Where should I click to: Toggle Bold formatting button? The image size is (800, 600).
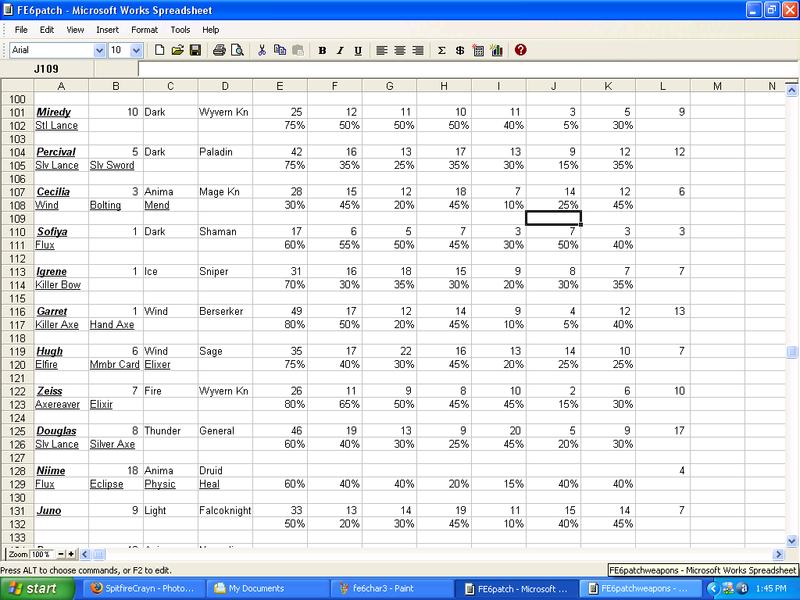(x=322, y=50)
